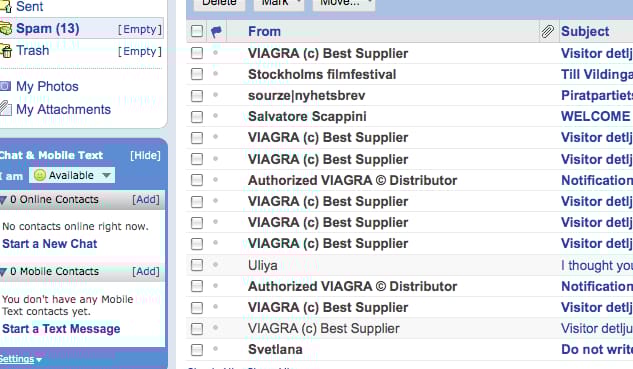The height and width of the screenshot is (369, 633).
Task: Click Start a New Chat
Action: (x=50, y=244)
